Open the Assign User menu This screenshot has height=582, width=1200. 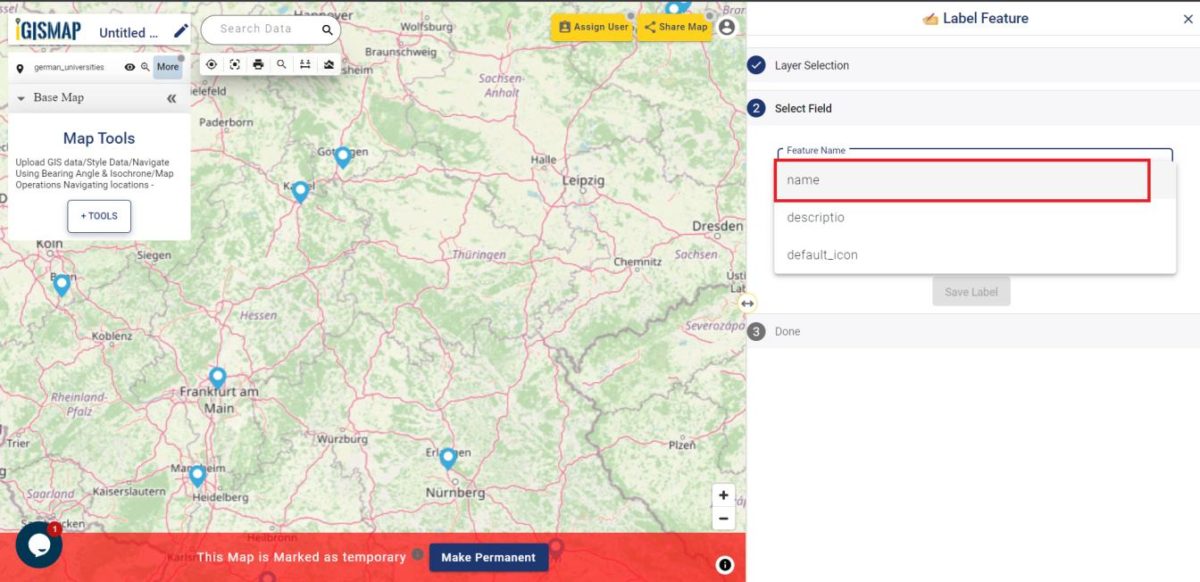tap(594, 27)
